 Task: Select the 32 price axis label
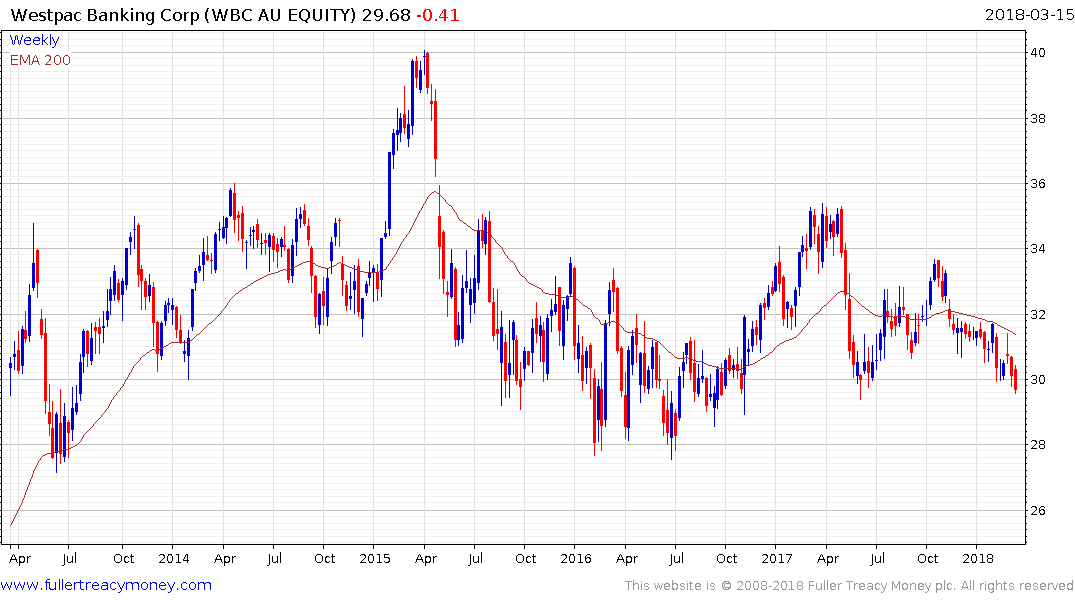point(1038,315)
